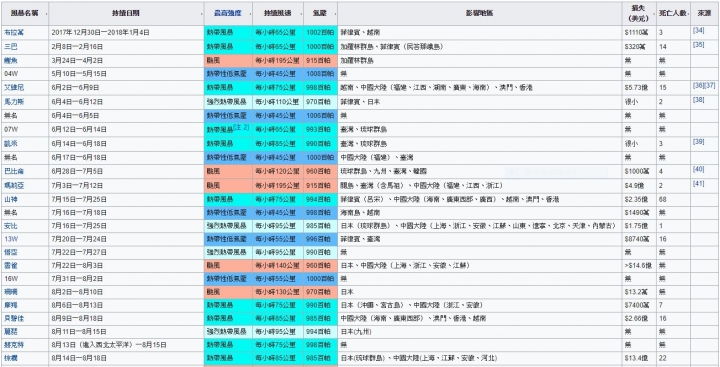Open reference [35] citation link
The width and height of the screenshot is (720, 367).
tap(698, 45)
